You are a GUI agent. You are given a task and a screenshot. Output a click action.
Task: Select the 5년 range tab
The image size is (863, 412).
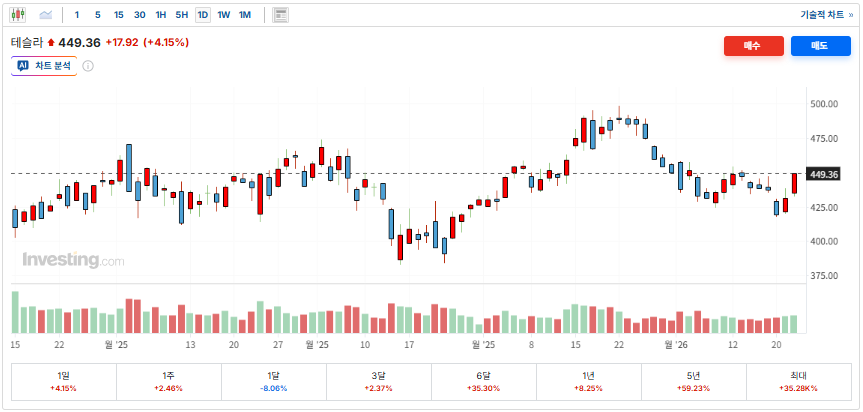[694, 381]
